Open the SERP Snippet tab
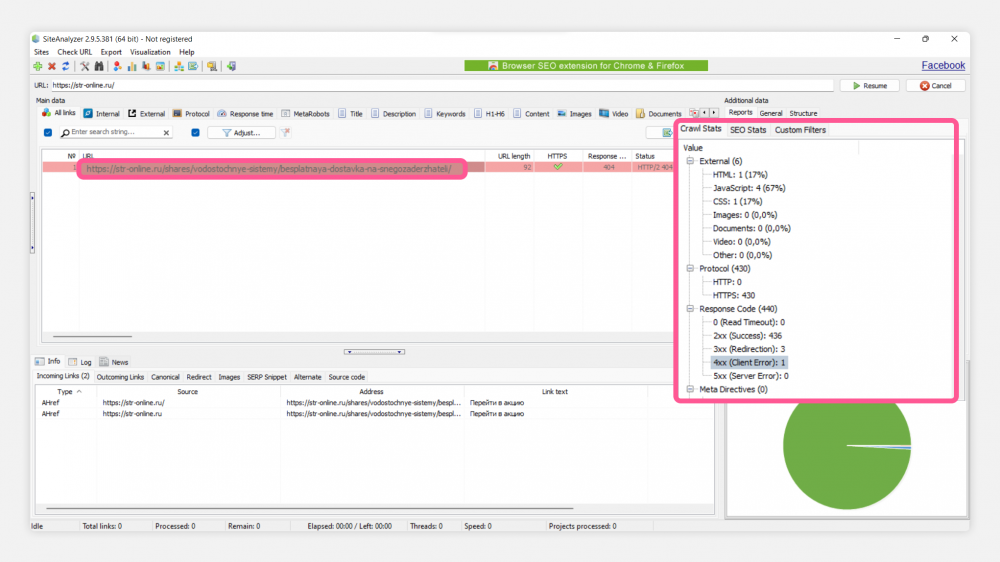Viewport: 1000px width, 562px height. click(x=267, y=377)
